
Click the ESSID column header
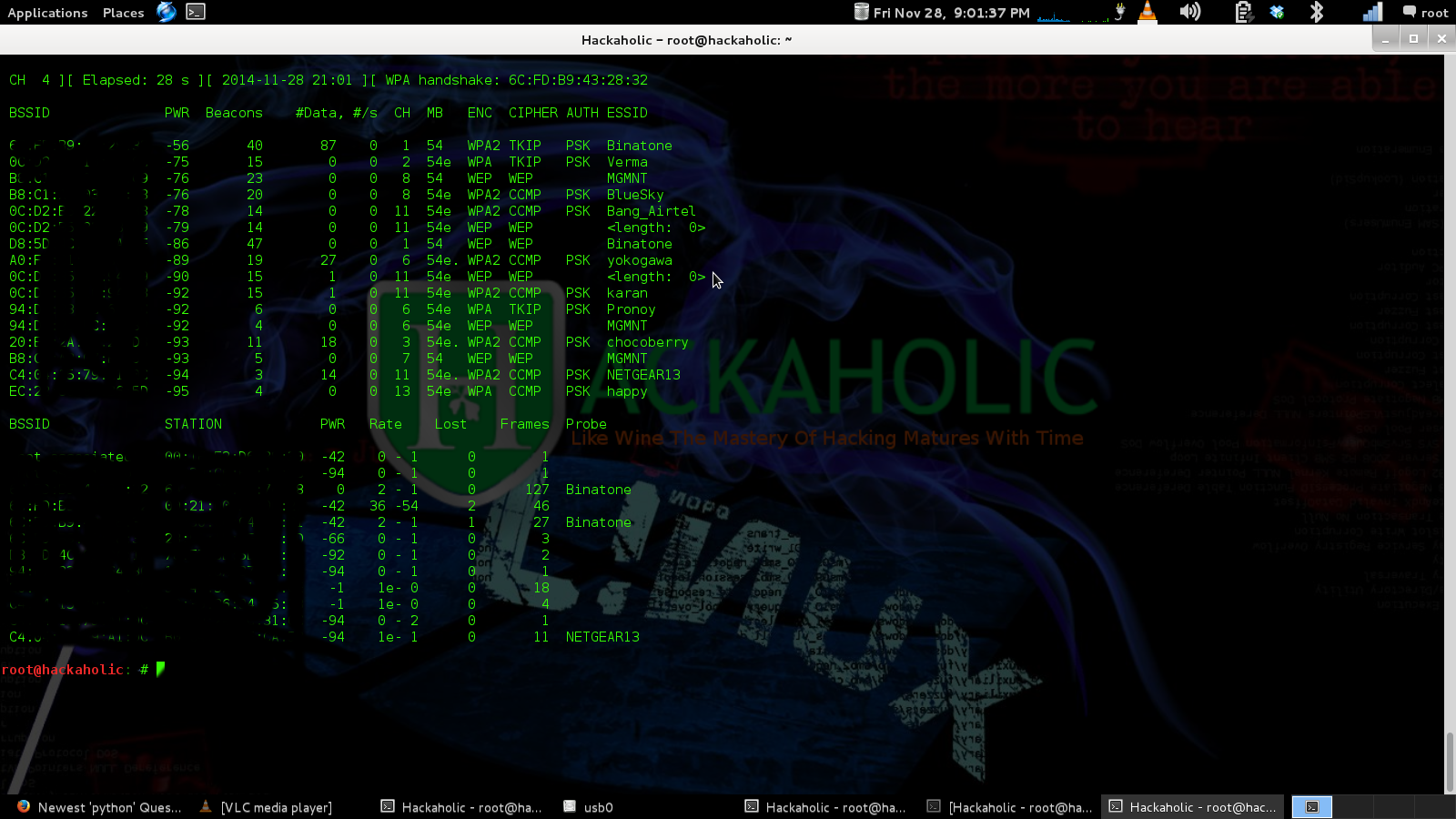coord(627,113)
